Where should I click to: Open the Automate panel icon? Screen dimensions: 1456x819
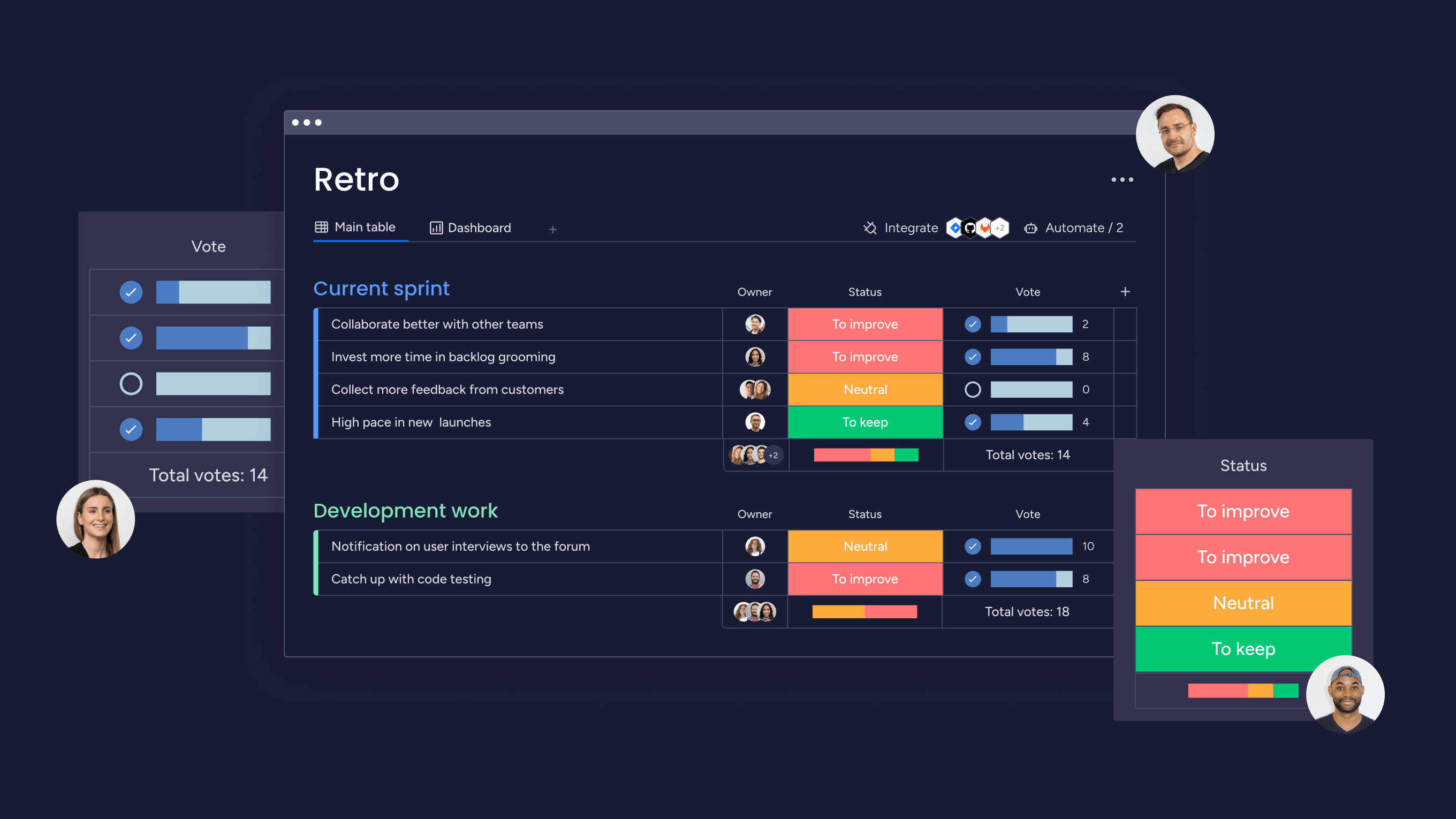[1030, 228]
